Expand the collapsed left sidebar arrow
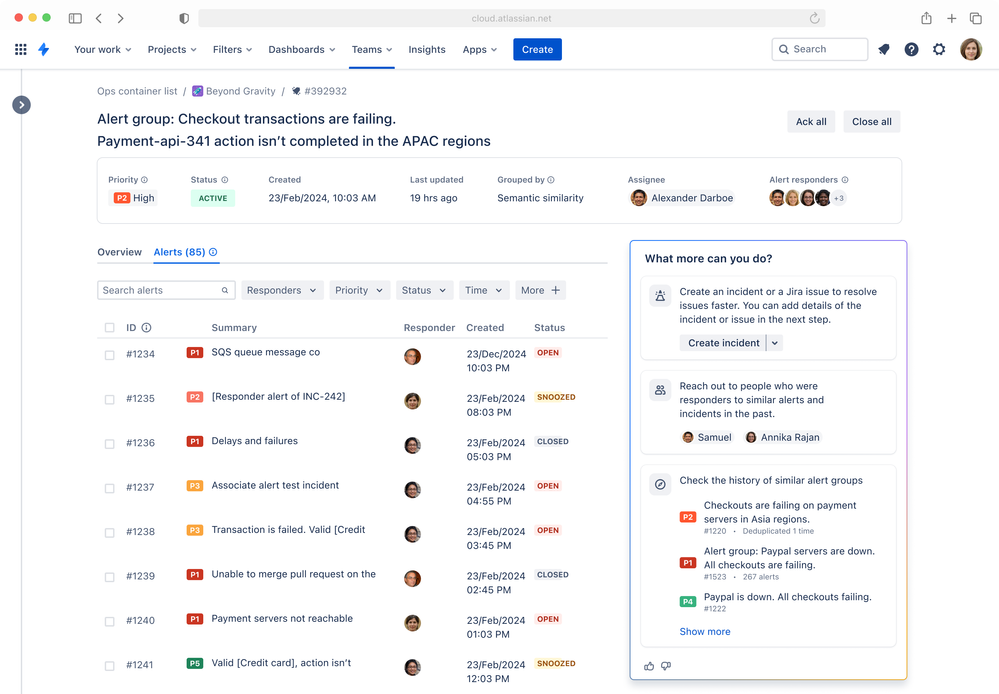This screenshot has height=694, width=999. coord(22,105)
